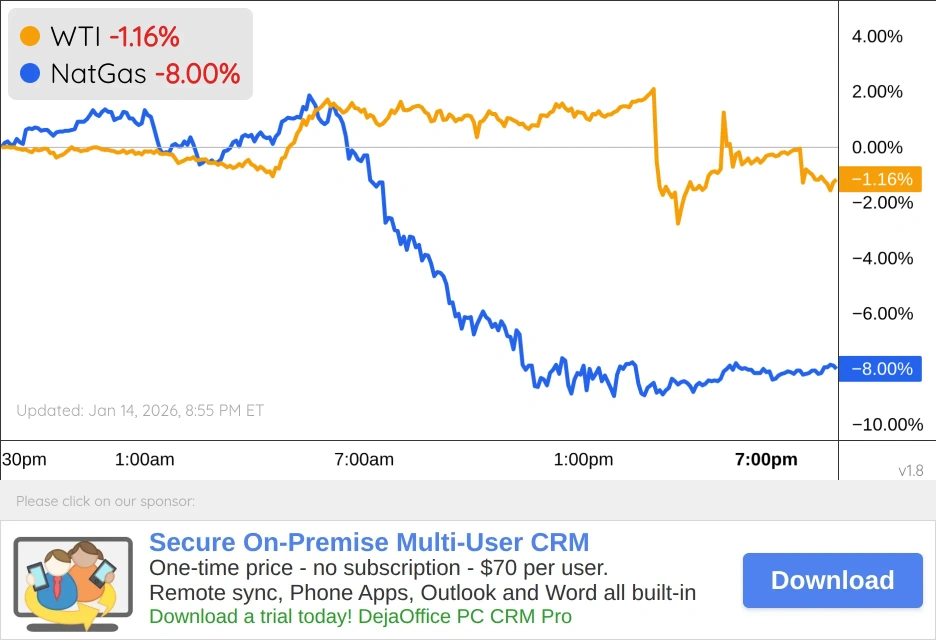Click the red WTI -1.16% legend value

(144, 37)
